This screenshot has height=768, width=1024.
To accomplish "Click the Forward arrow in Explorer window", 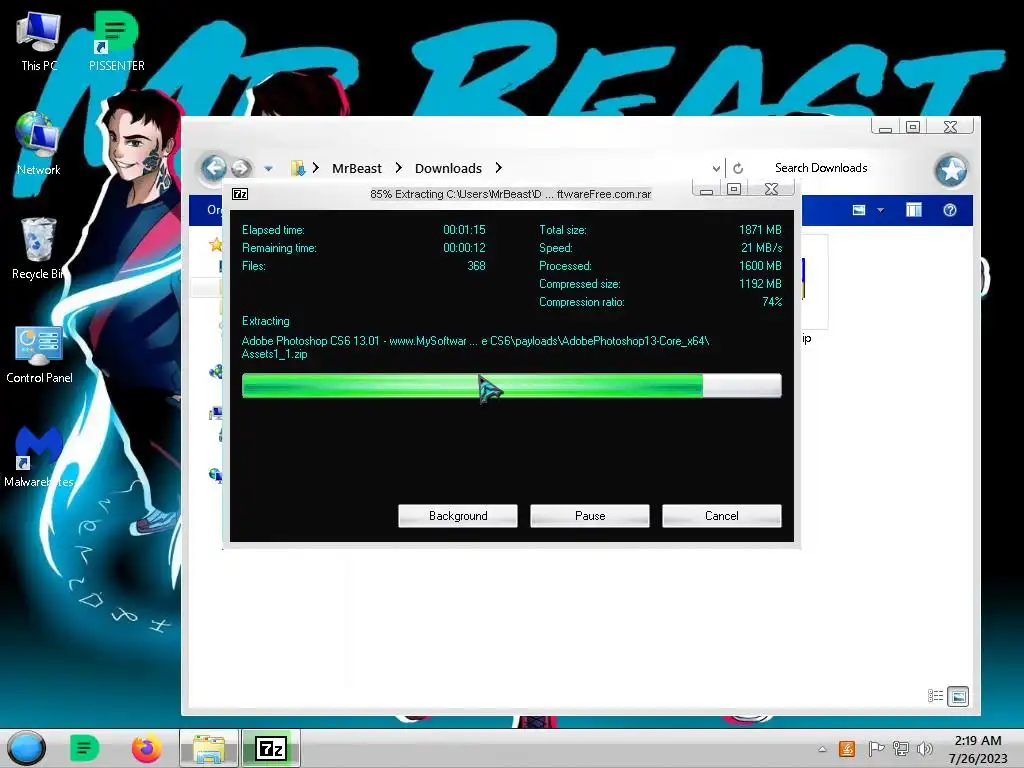I will tap(241, 168).
